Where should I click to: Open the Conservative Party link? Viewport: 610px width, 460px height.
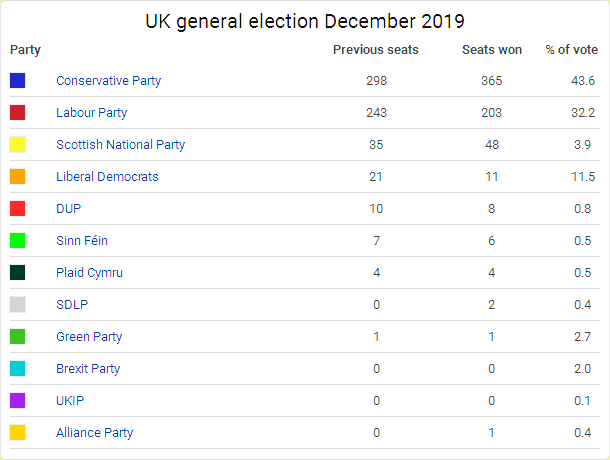click(x=109, y=81)
